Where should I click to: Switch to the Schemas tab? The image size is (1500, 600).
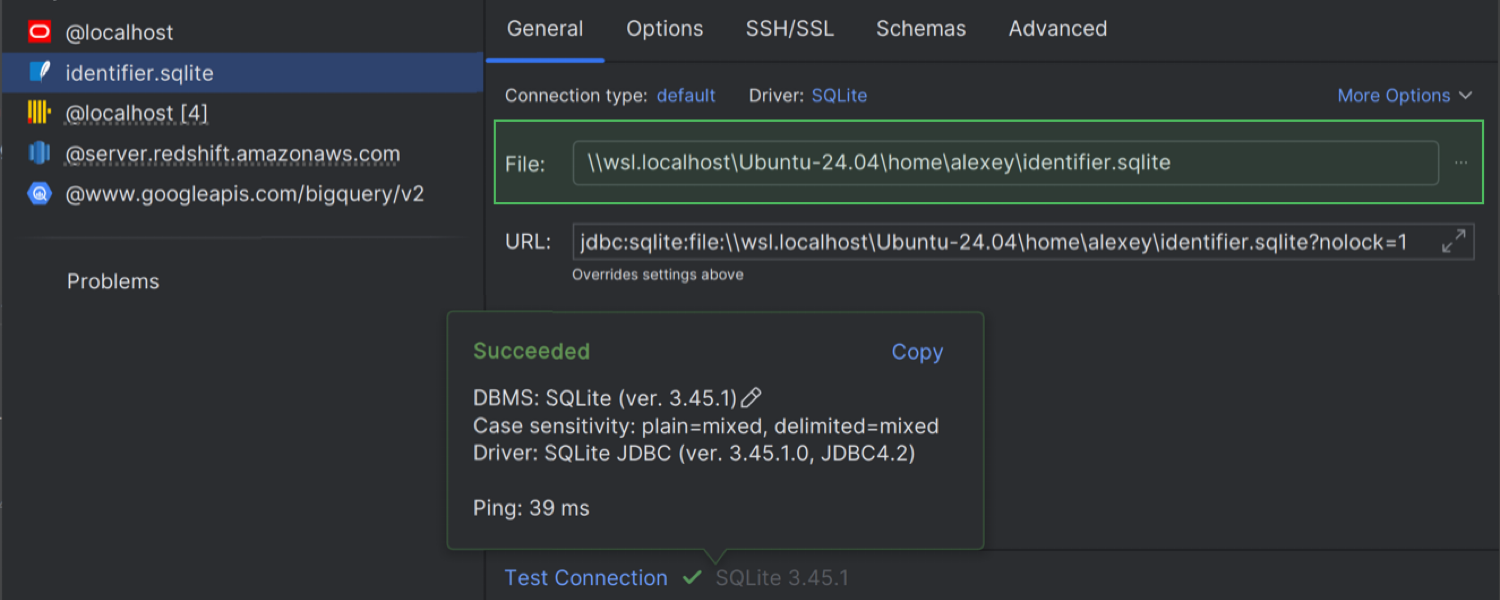click(x=920, y=29)
